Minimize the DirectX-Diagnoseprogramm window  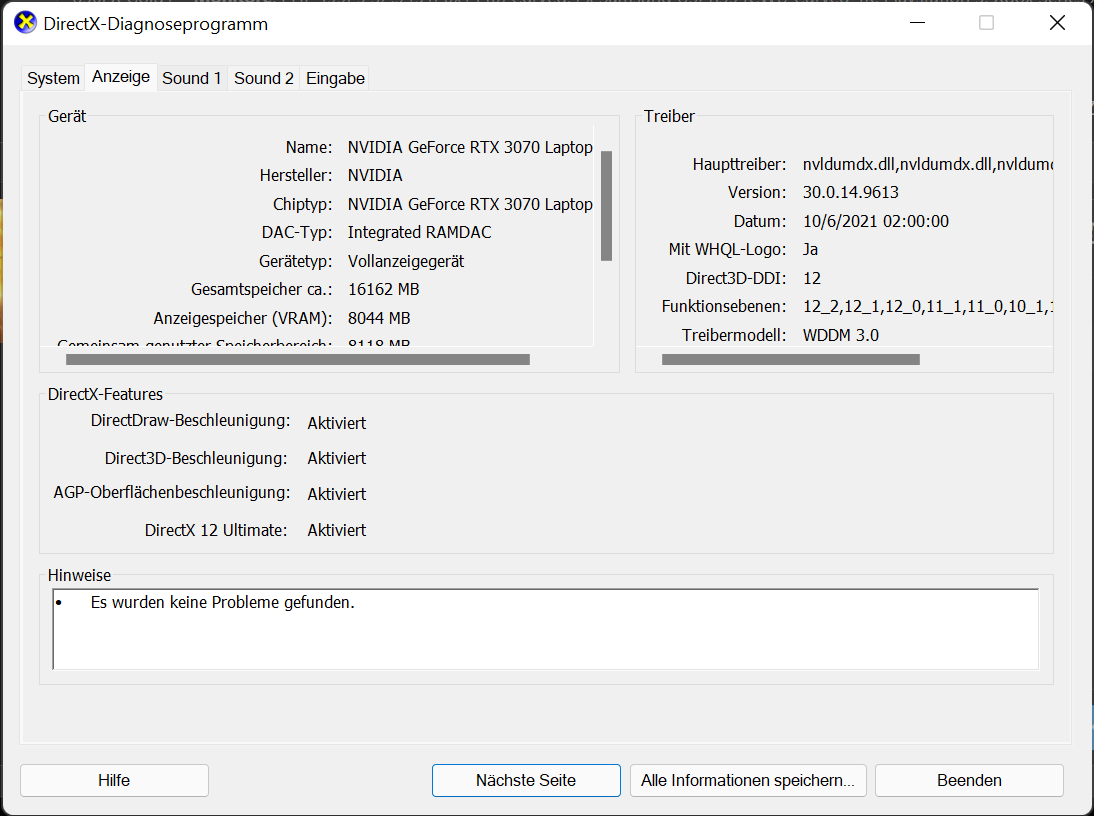[917, 23]
